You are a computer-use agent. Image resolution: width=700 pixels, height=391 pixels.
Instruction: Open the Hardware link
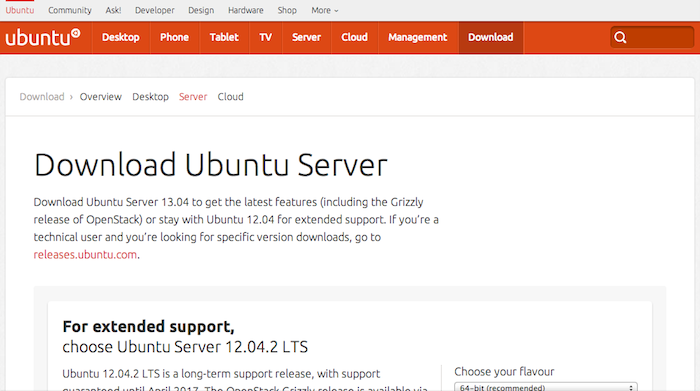click(x=246, y=10)
